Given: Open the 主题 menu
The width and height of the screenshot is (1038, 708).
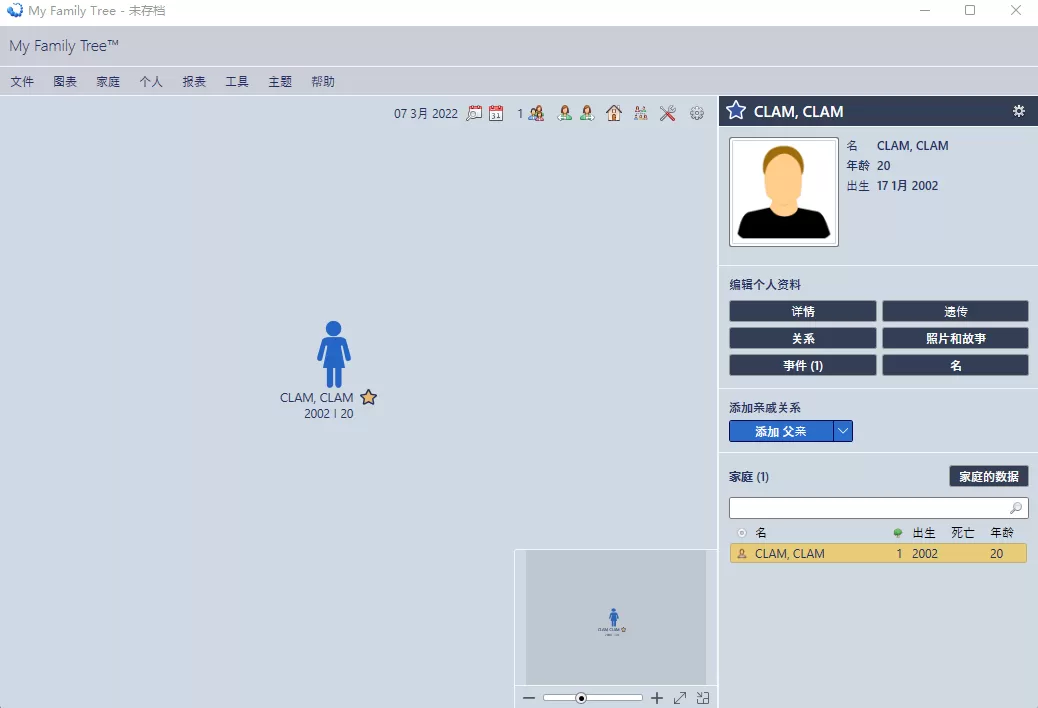Looking at the screenshot, I should click(280, 82).
